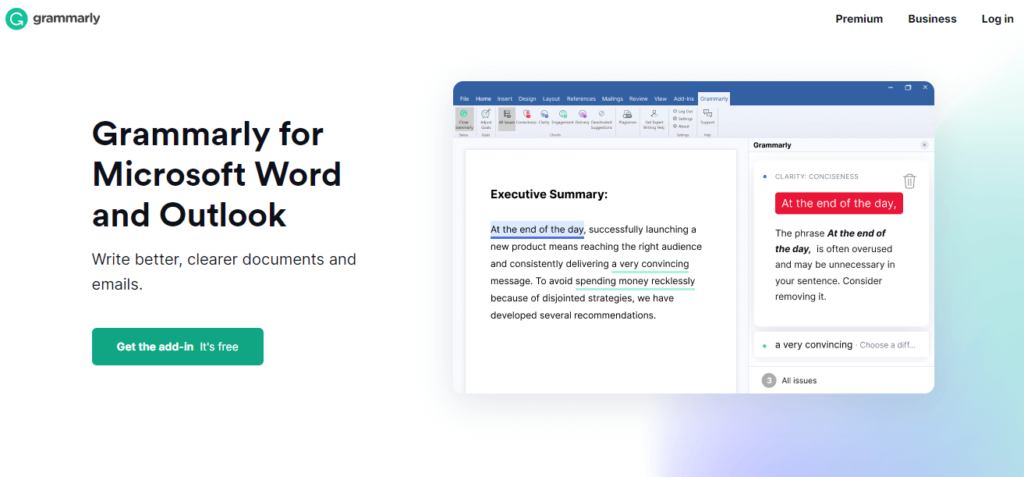Open Settings in the Grammarly ribbon
This screenshot has width=1024, height=477.
tap(682, 118)
